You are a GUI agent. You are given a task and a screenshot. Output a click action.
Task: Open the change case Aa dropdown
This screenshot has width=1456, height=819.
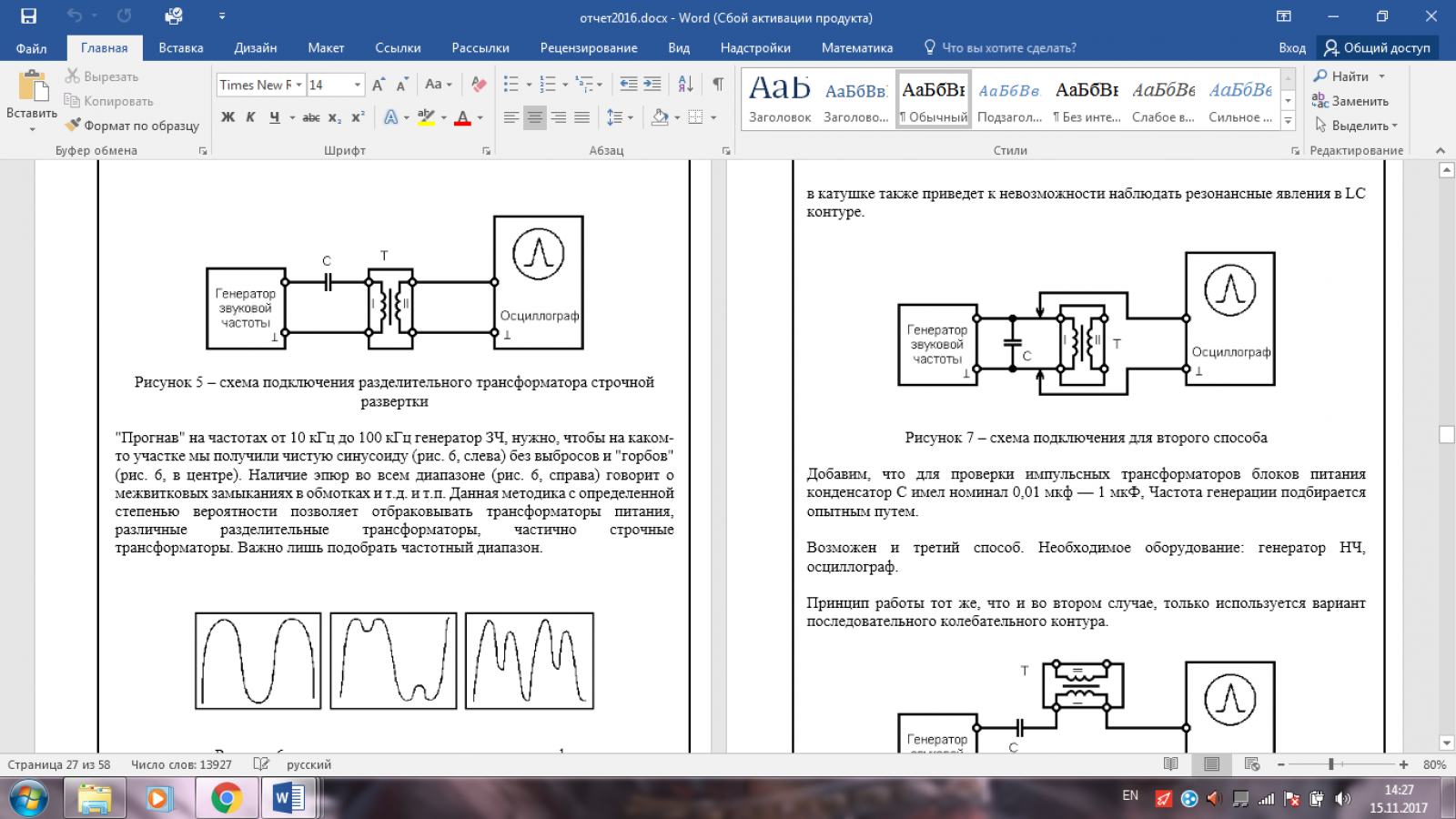pyautogui.click(x=439, y=85)
